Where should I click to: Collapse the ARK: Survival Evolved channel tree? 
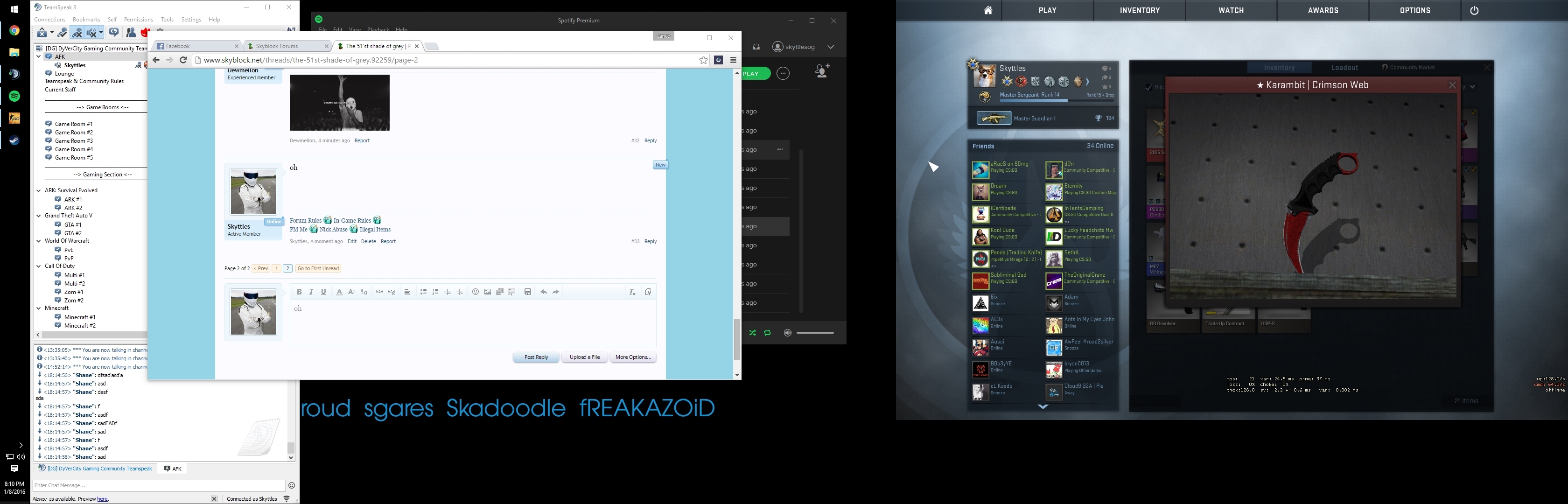tap(38, 190)
